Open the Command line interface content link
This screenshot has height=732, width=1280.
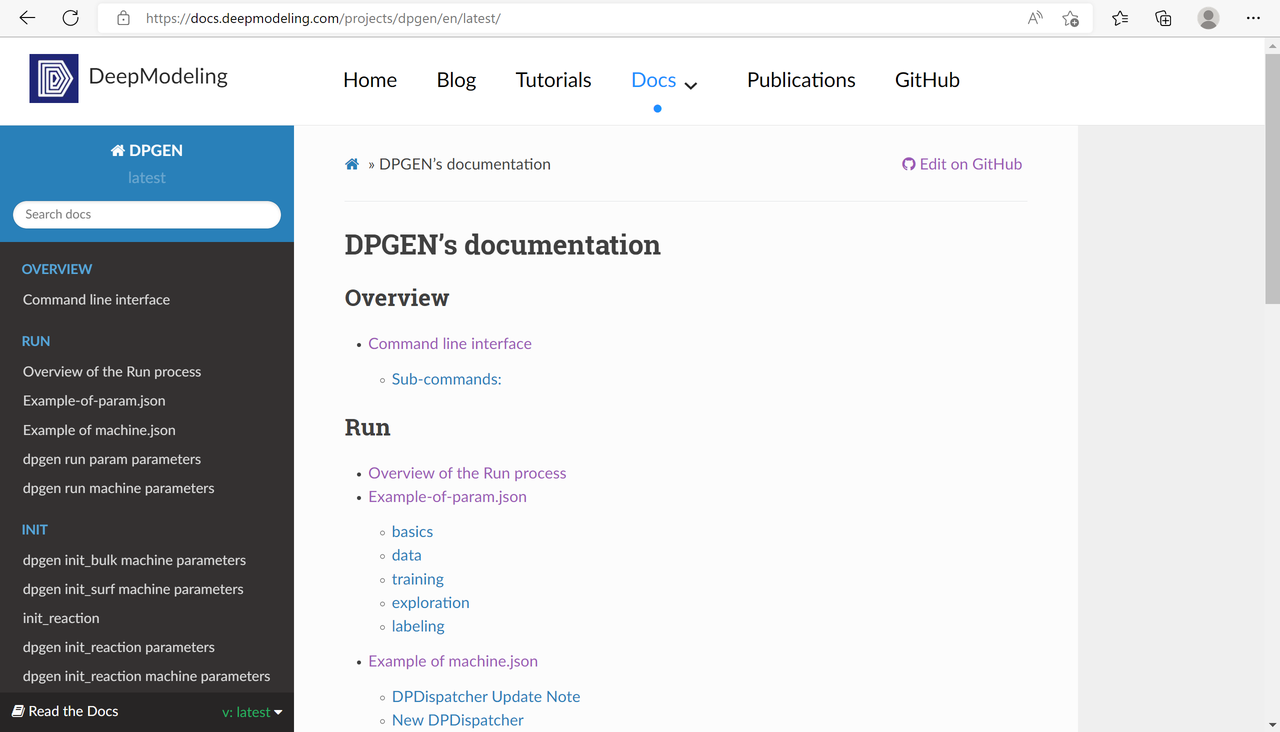[x=450, y=343]
